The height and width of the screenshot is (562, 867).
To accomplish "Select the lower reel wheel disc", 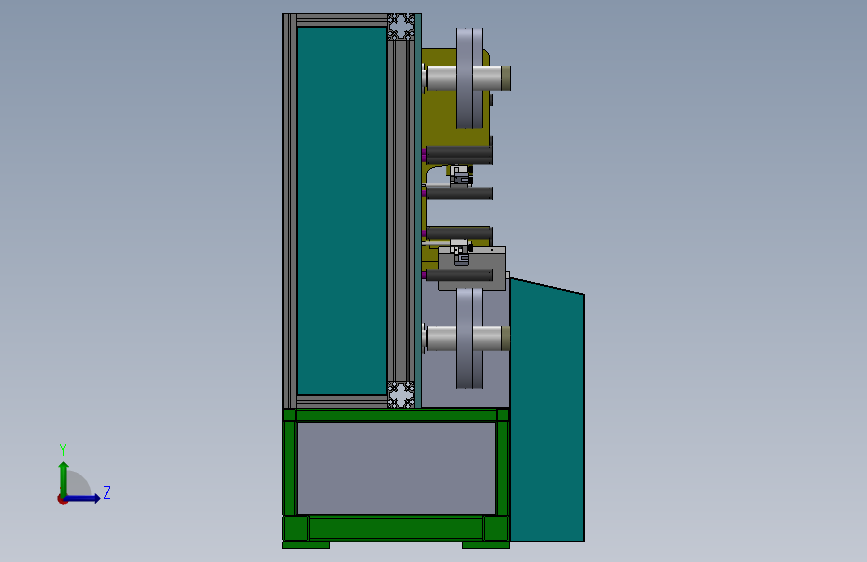I will [469, 338].
